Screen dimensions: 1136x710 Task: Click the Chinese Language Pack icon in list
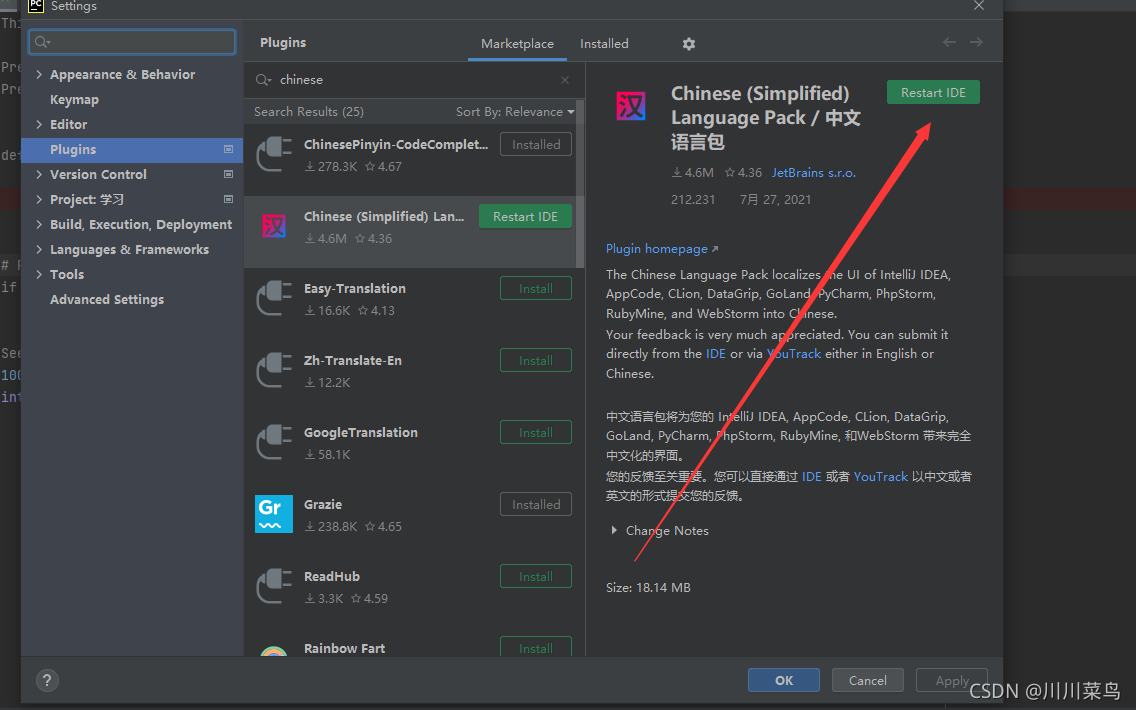274,227
